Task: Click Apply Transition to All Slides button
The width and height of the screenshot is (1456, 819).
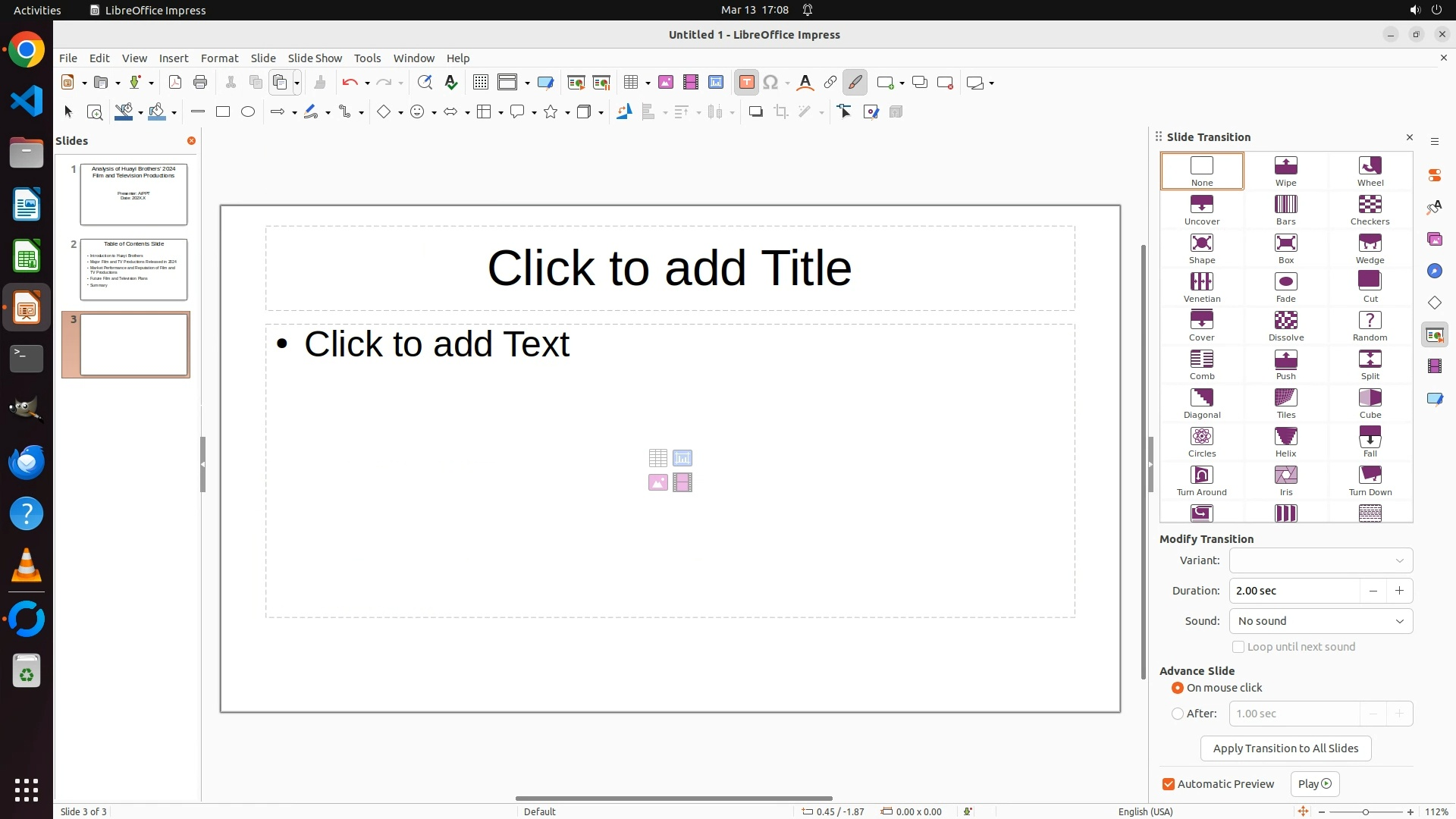Action: (x=1285, y=748)
